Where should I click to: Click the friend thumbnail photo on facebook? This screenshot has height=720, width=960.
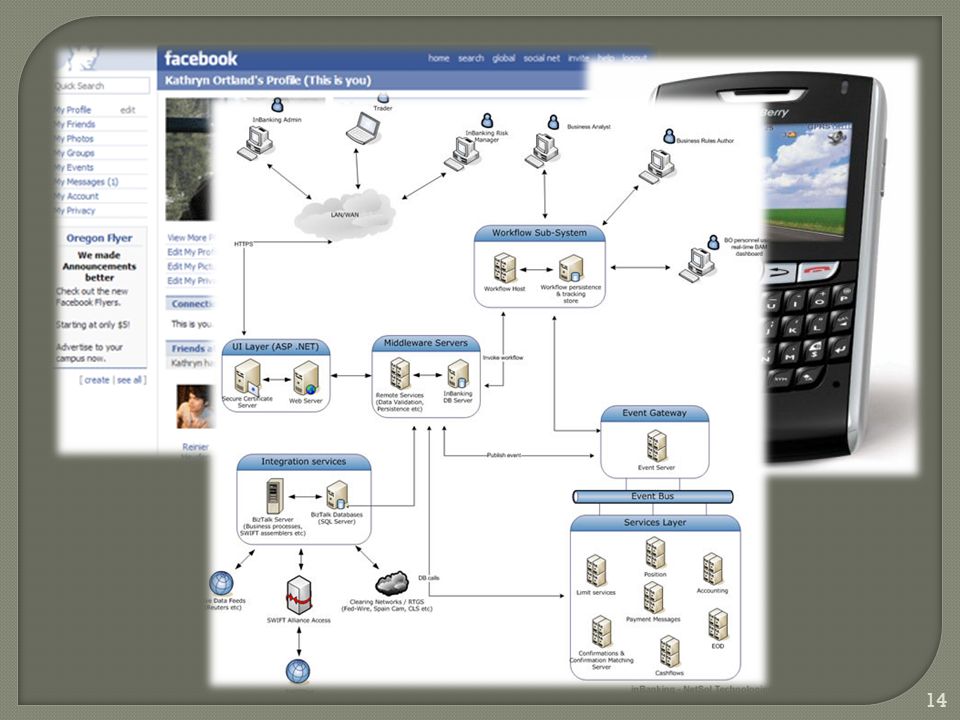point(195,407)
